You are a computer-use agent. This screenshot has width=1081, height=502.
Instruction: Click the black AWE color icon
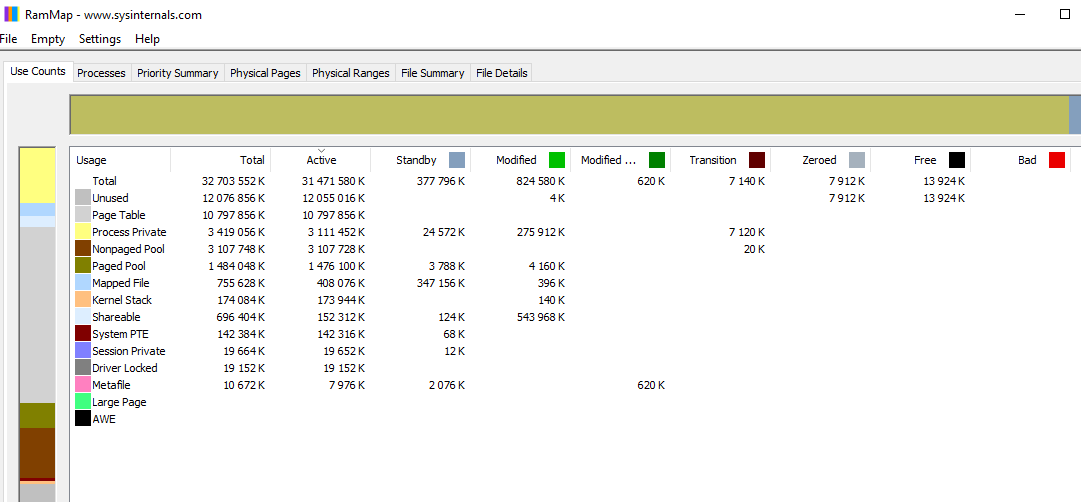pyautogui.click(x=83, y=419)
